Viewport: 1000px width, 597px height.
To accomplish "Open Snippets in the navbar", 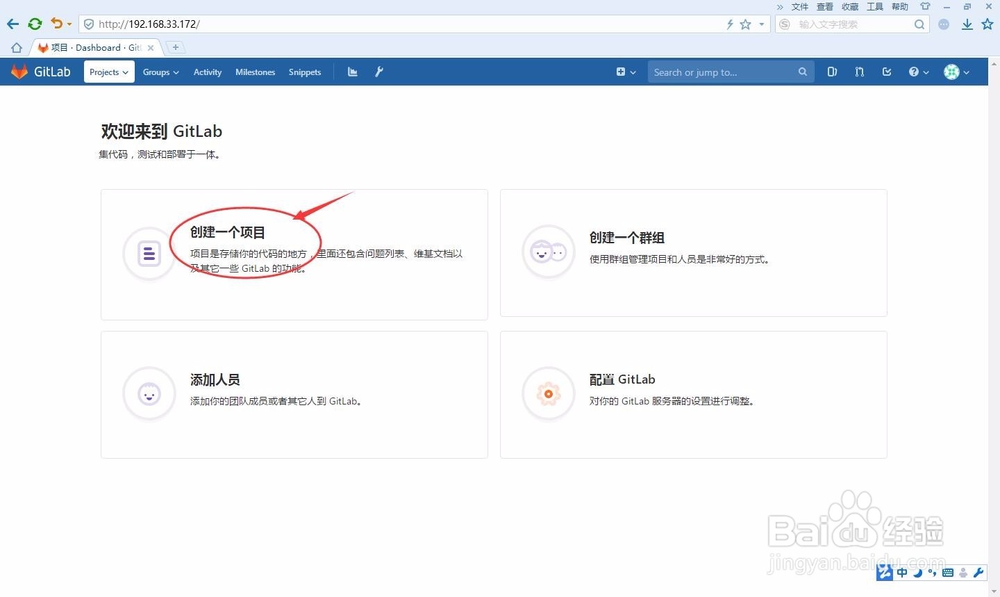I will (x=305, y=72).
